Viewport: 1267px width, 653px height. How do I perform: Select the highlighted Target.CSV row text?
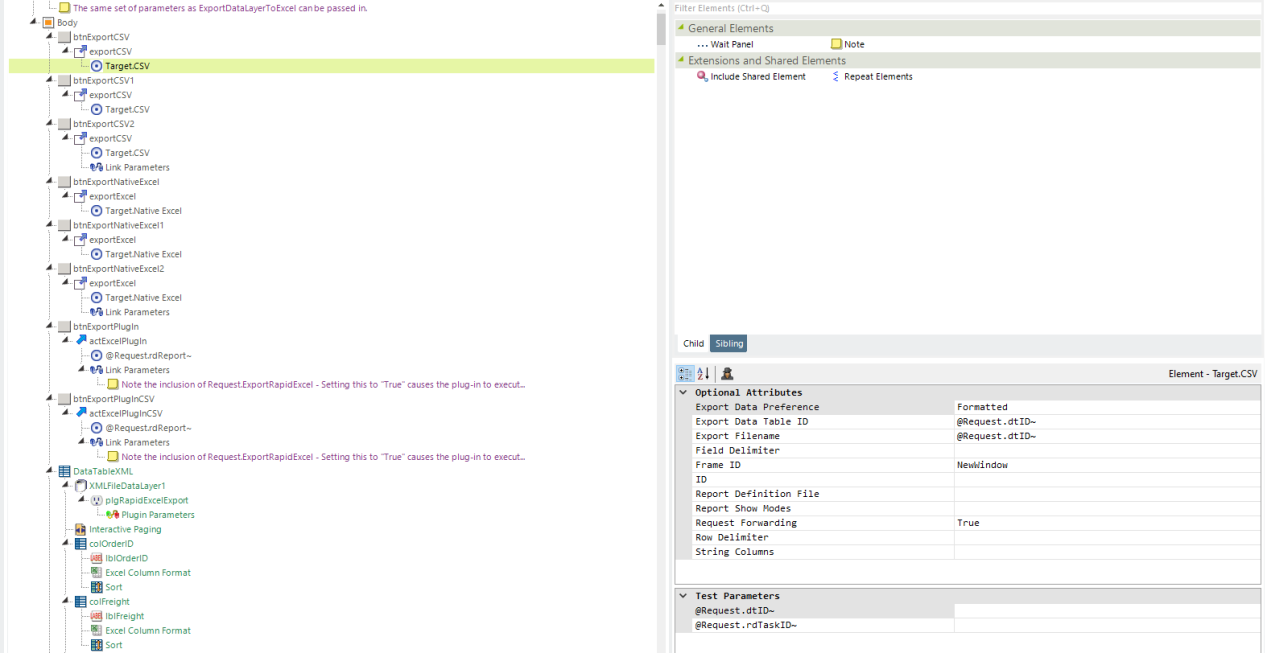click(127, 66)
